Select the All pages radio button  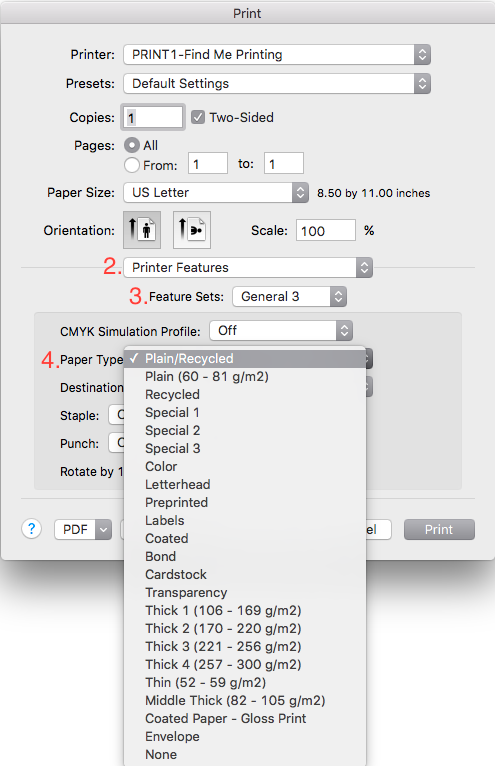[x=132, y=145]
